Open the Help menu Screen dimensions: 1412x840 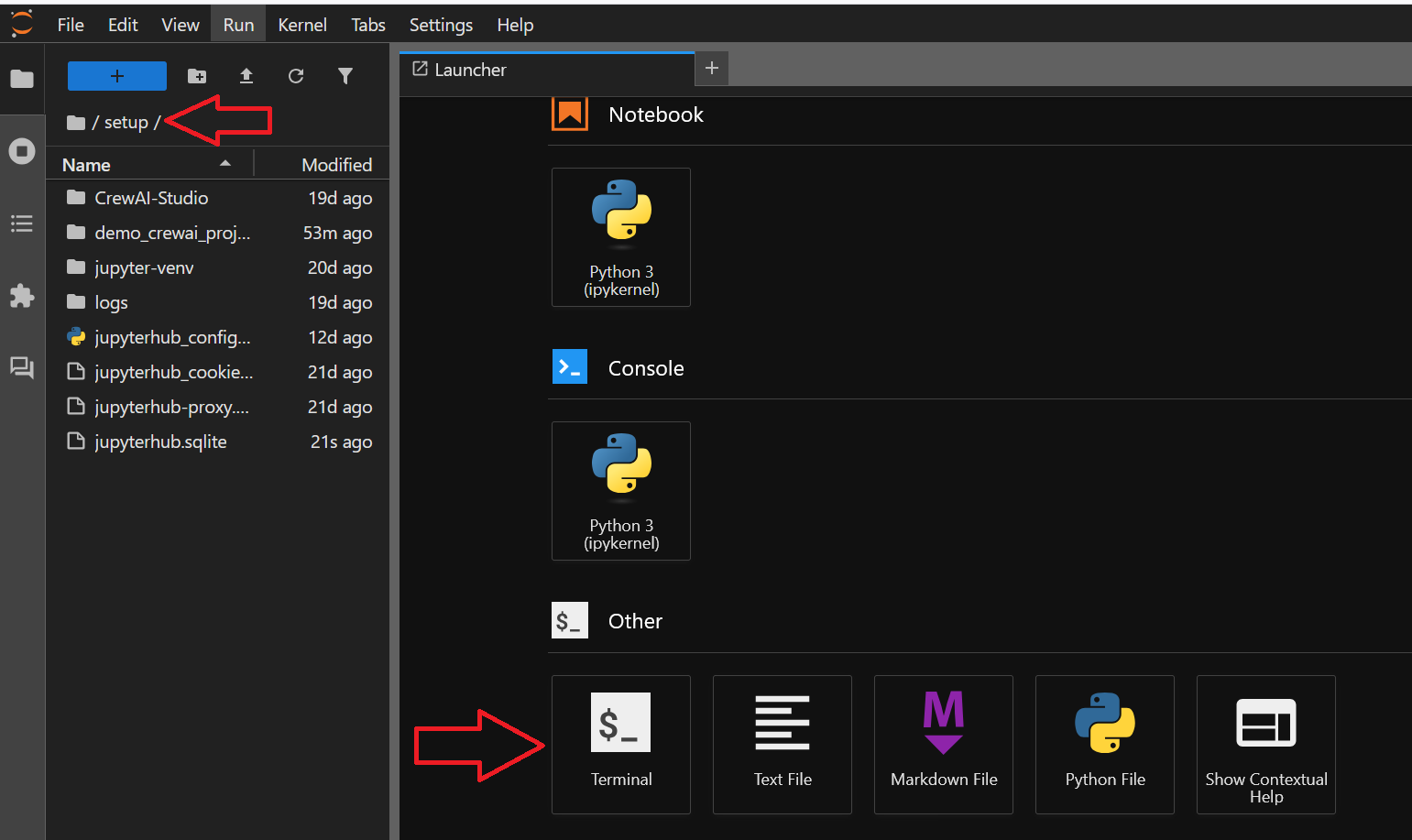515,25
